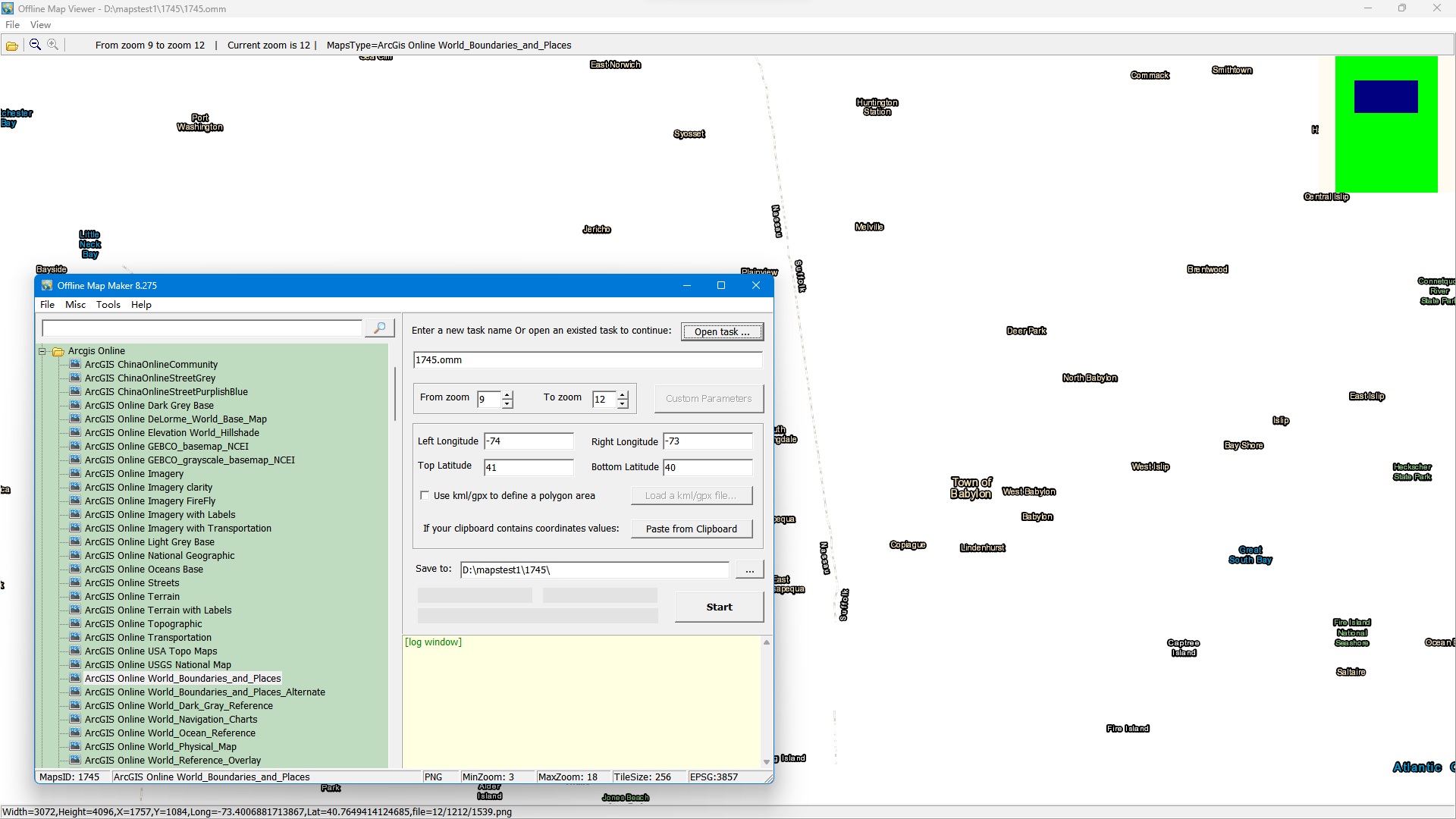Screen dimensions: 1456x819
Task: Open file folder icon in Map Viewer toolbar
Action: click(x=12, y=45)
